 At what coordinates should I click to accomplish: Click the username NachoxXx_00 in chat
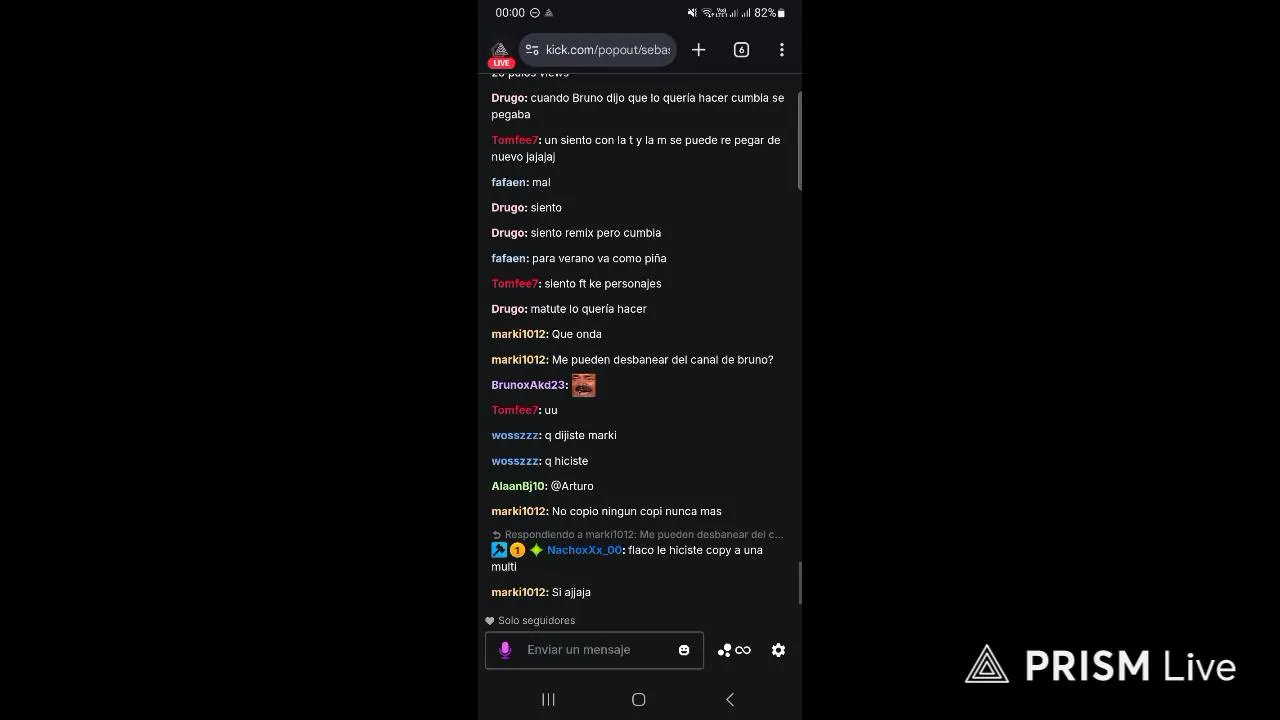(x=584, y=550)
